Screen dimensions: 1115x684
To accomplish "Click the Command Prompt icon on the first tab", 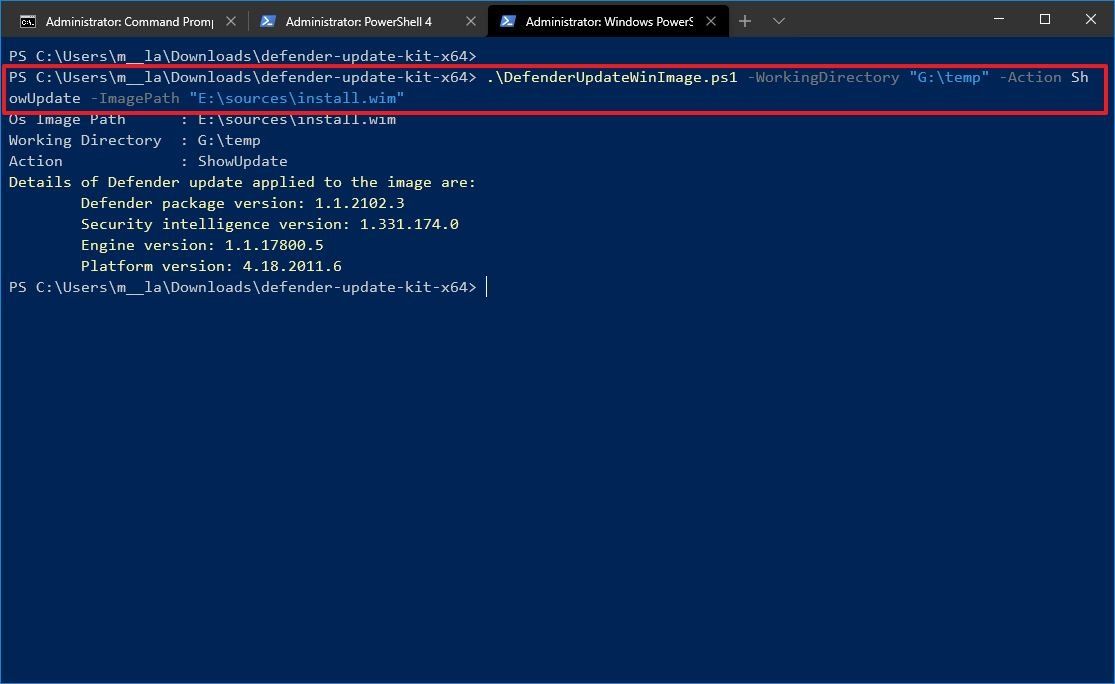I will 26,19.
